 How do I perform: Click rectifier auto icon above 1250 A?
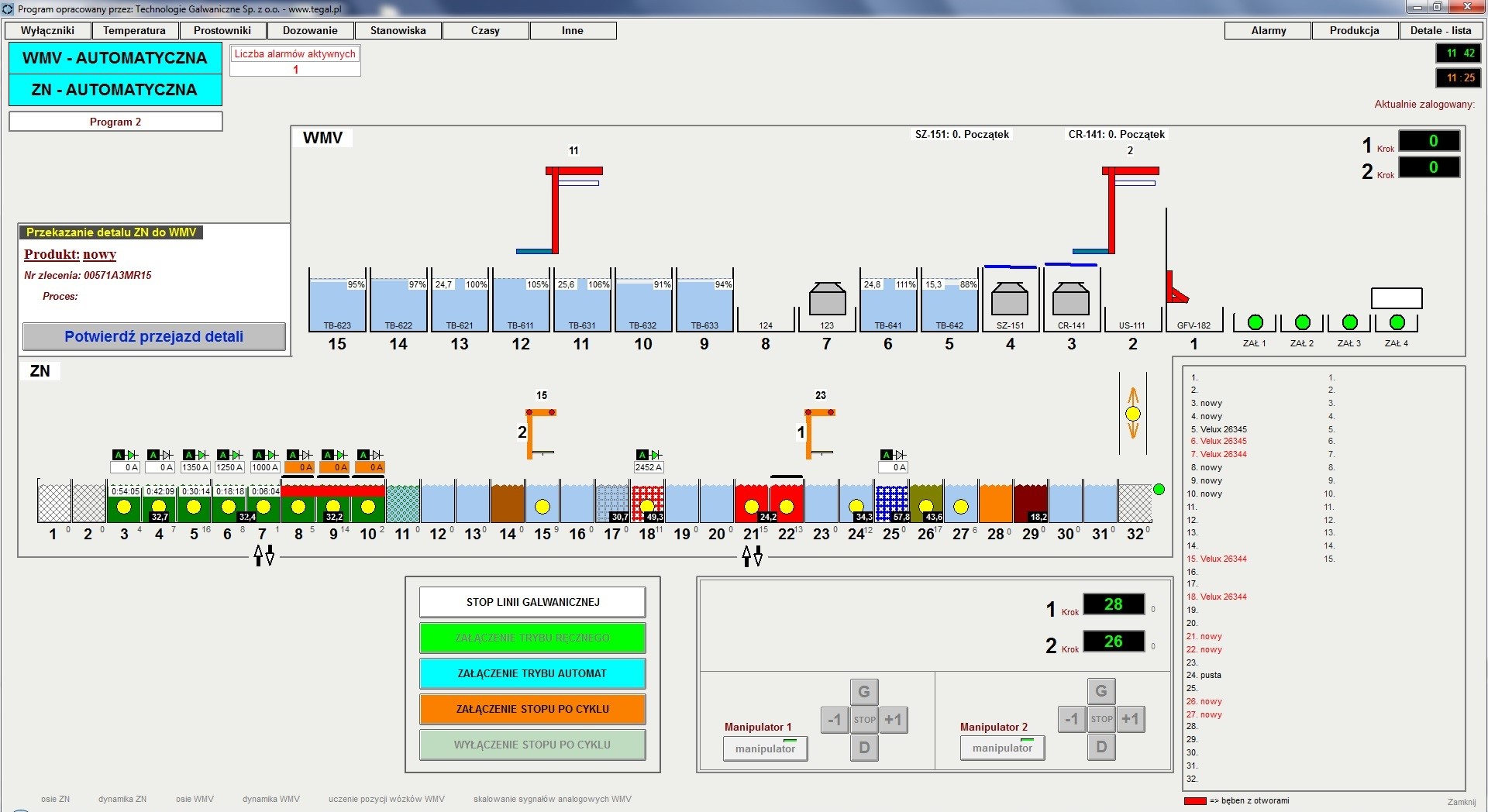230,455
